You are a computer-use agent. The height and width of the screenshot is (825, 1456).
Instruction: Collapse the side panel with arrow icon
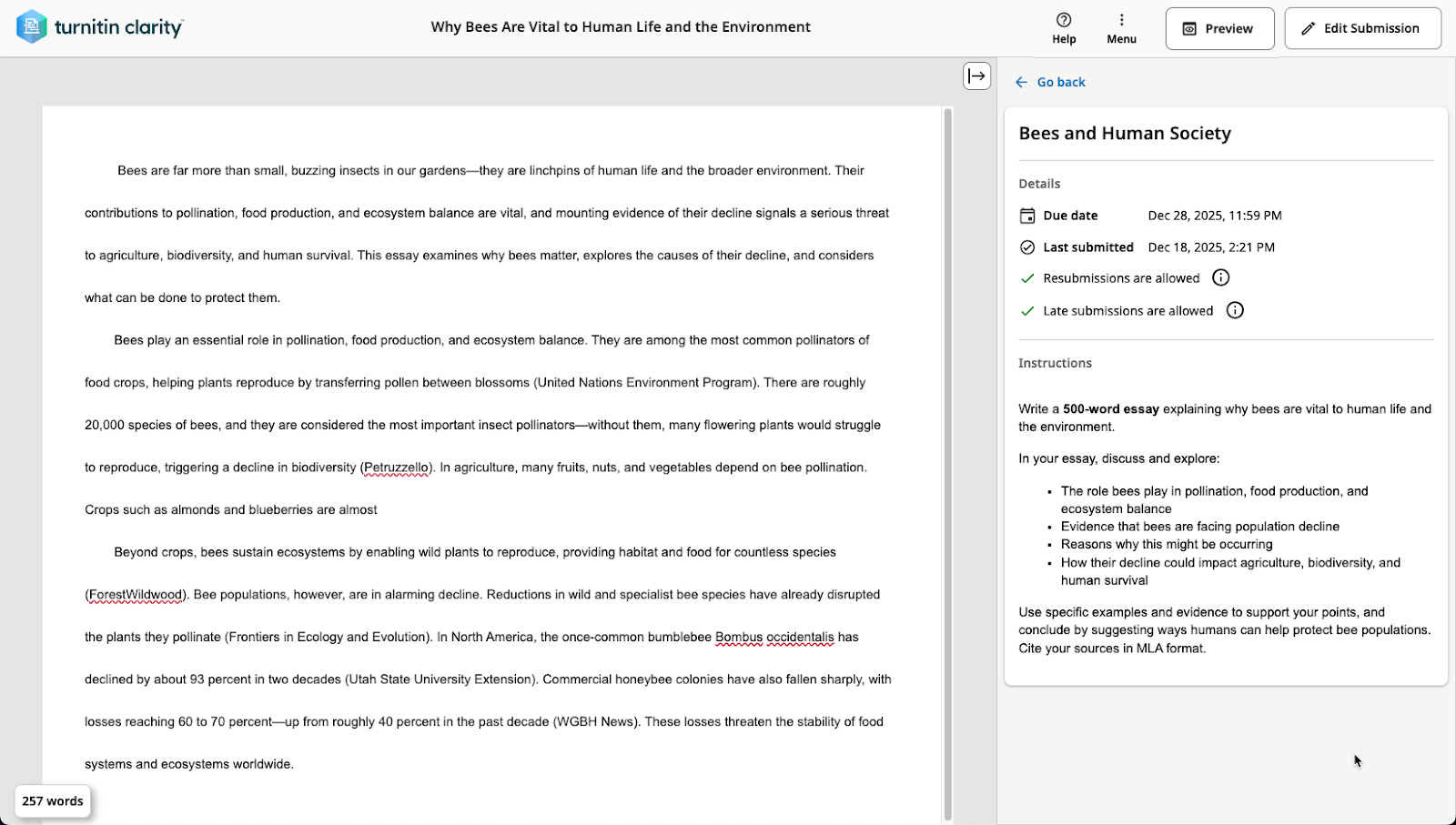pyautogui.click(x=976, y=75)
